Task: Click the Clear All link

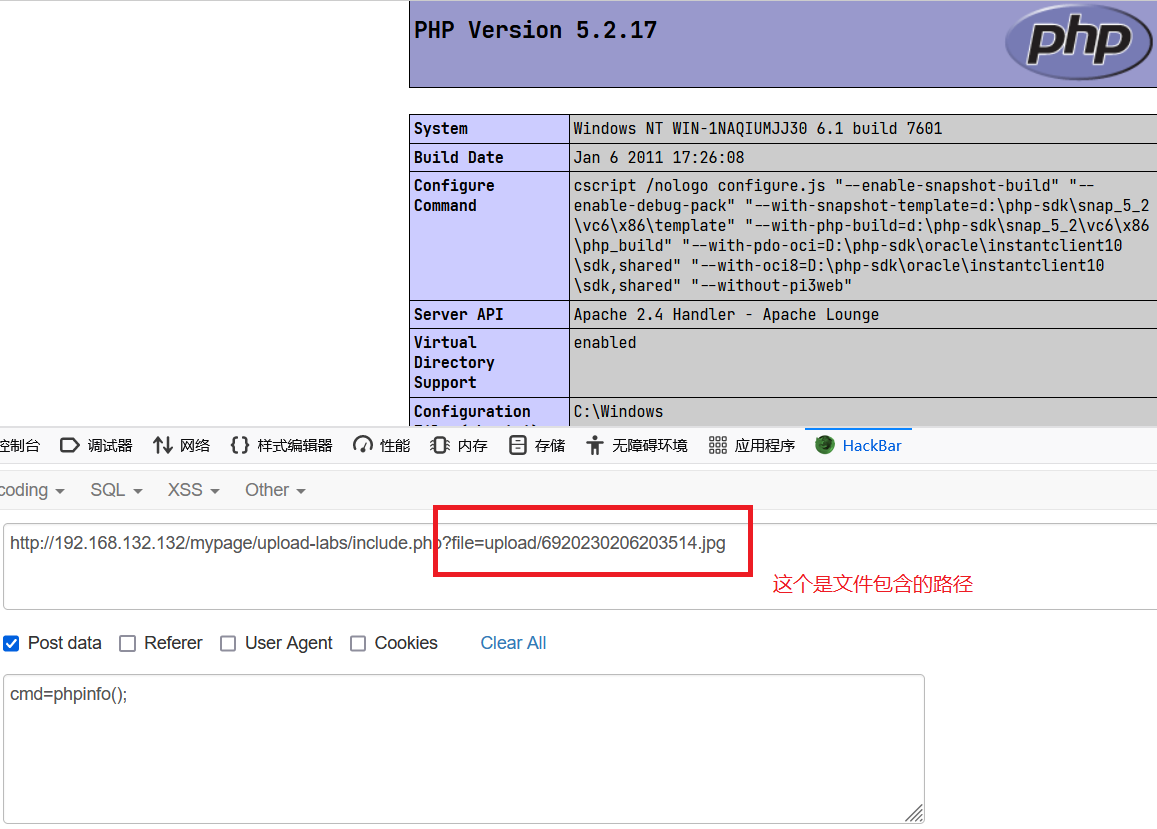Action: coord(513,643)
